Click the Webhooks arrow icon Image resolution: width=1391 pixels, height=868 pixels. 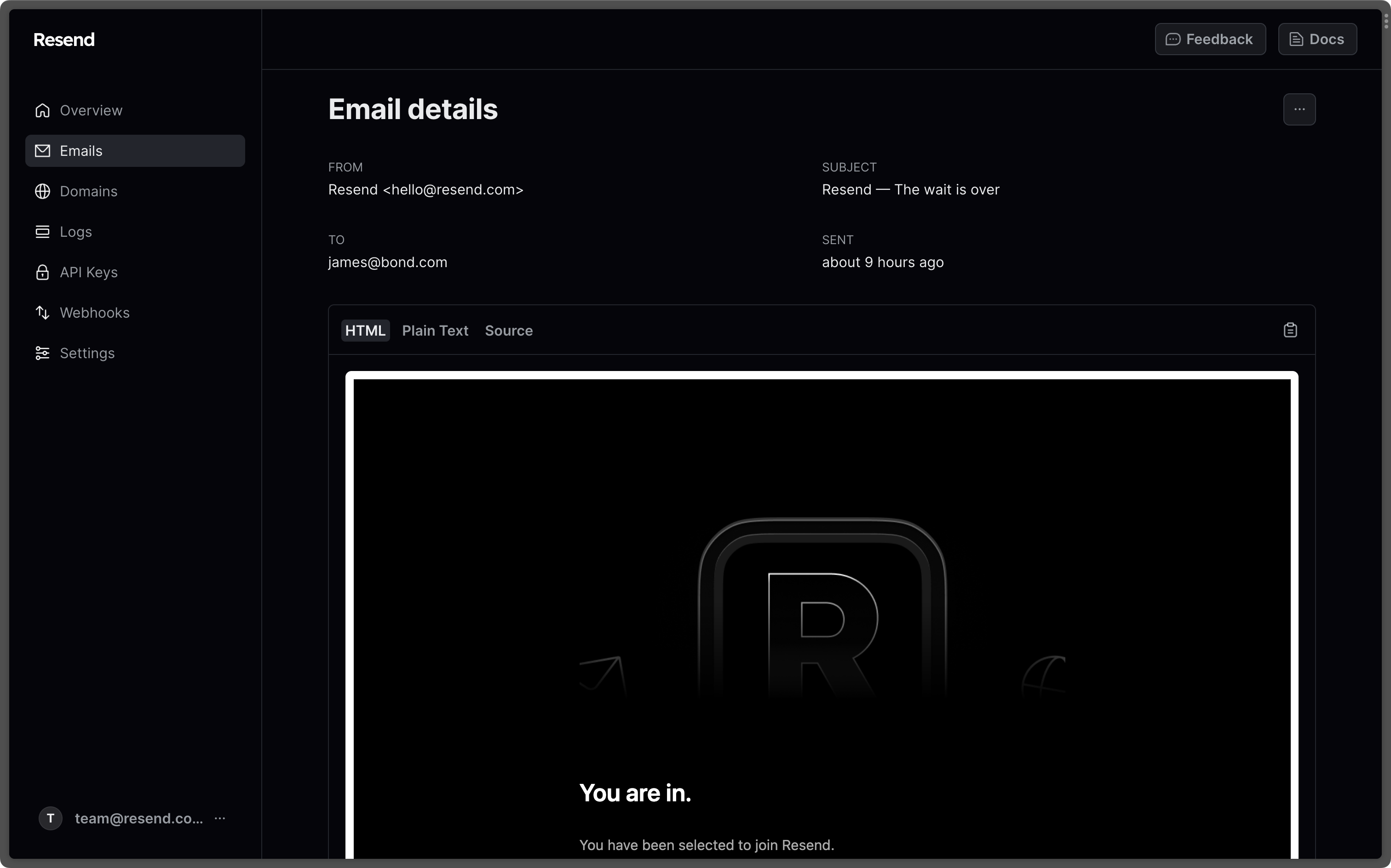pos(41,312)
